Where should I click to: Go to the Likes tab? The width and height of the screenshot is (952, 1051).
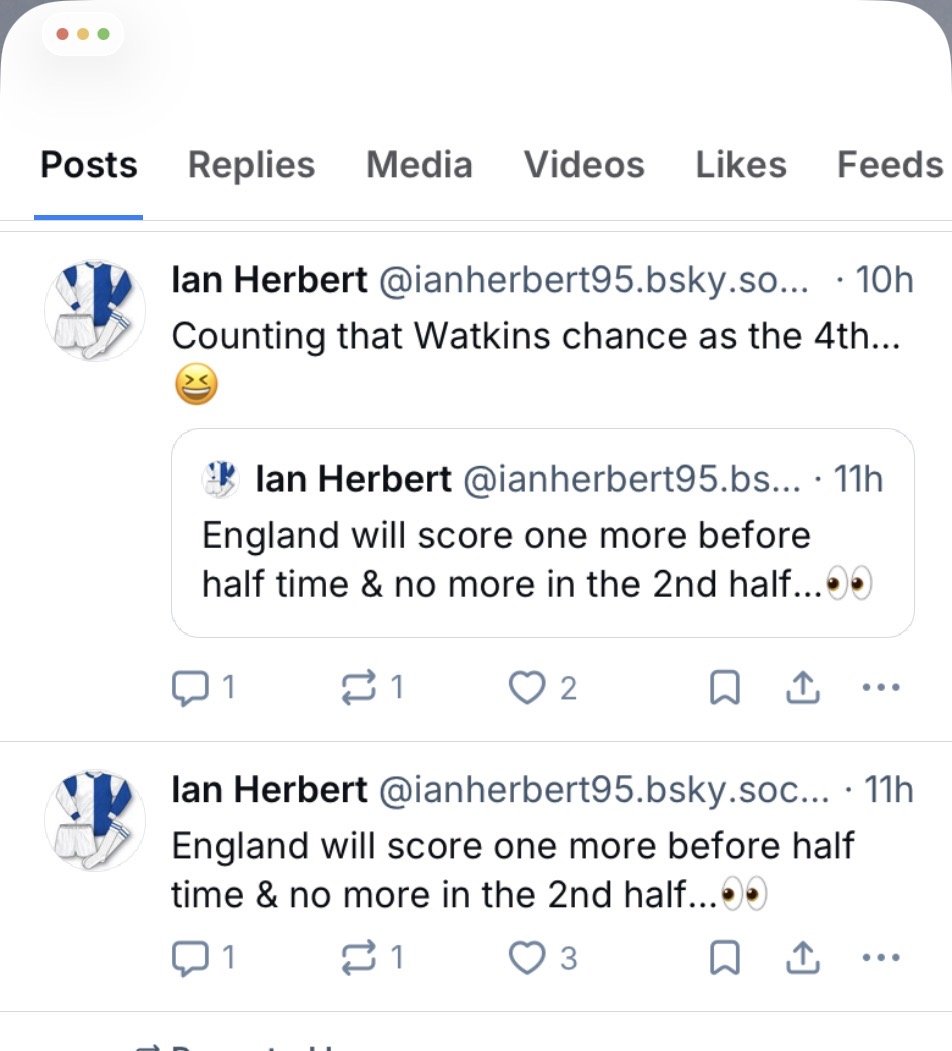[740, 165]
